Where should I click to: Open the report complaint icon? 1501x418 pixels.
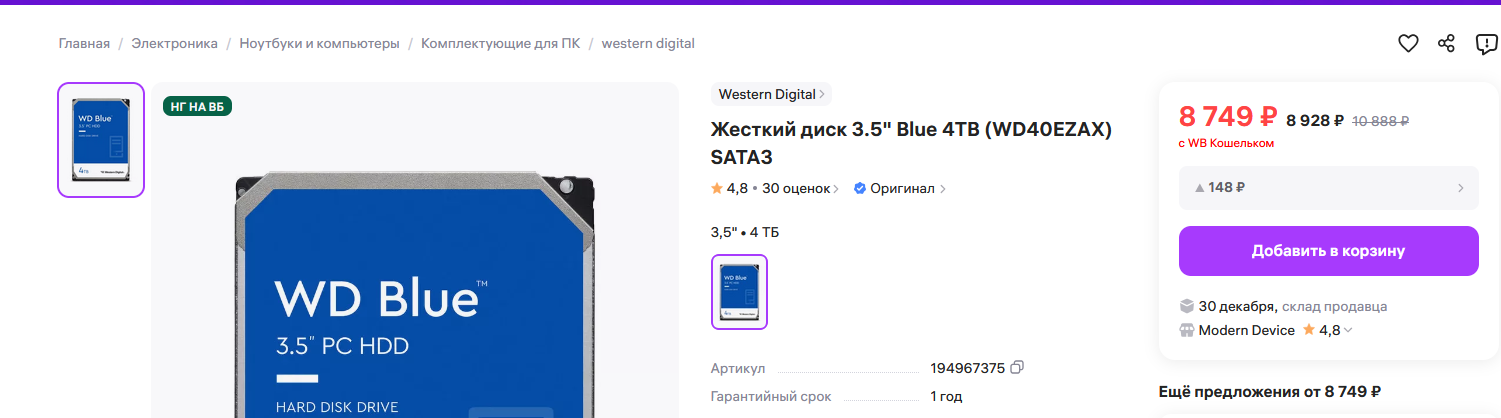(1487, 44)
